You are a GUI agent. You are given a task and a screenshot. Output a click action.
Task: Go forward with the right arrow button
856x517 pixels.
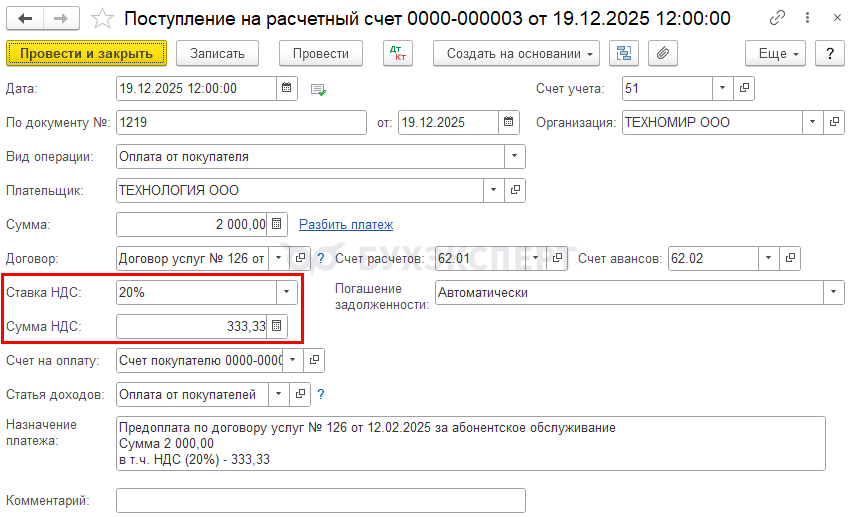(x=61, y=19)
